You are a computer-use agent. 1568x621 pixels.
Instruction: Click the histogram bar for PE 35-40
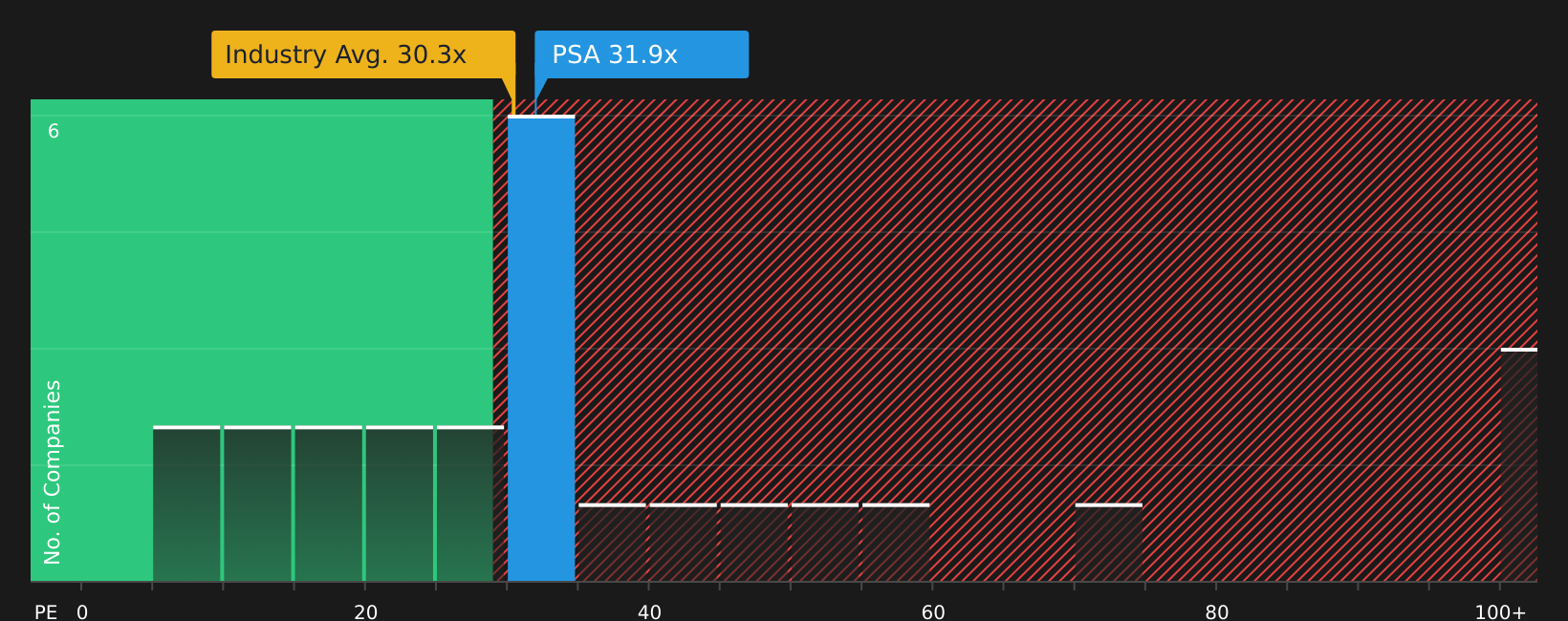pos(612,543)
